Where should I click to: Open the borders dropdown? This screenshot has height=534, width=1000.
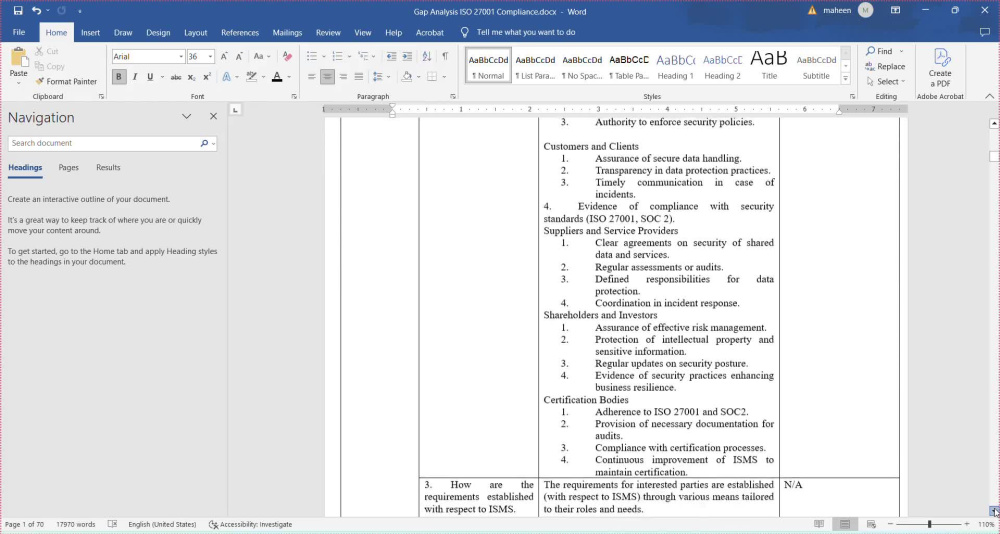pos(444,77)
